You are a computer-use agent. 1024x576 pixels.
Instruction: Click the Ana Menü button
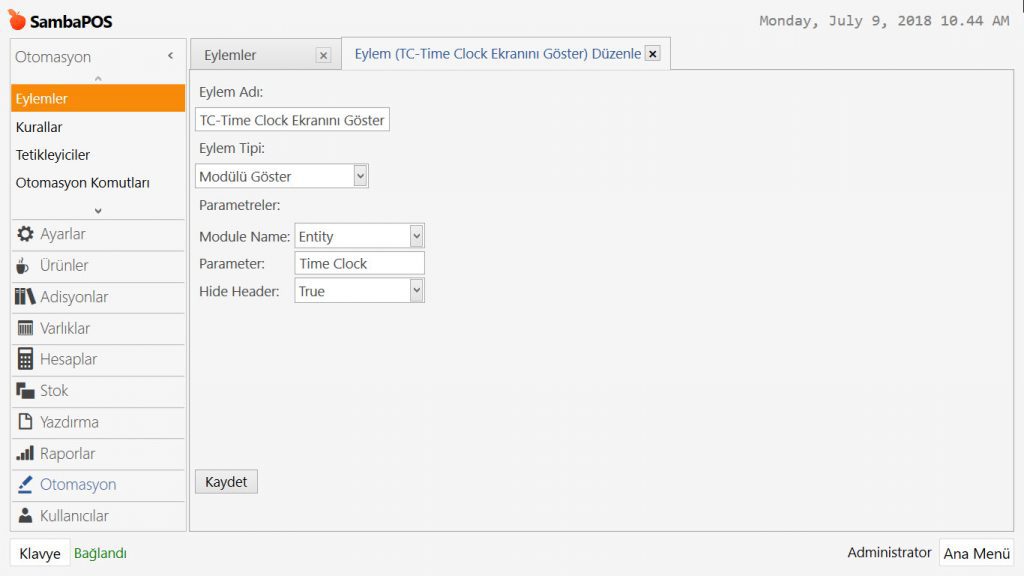pos(976,553)
